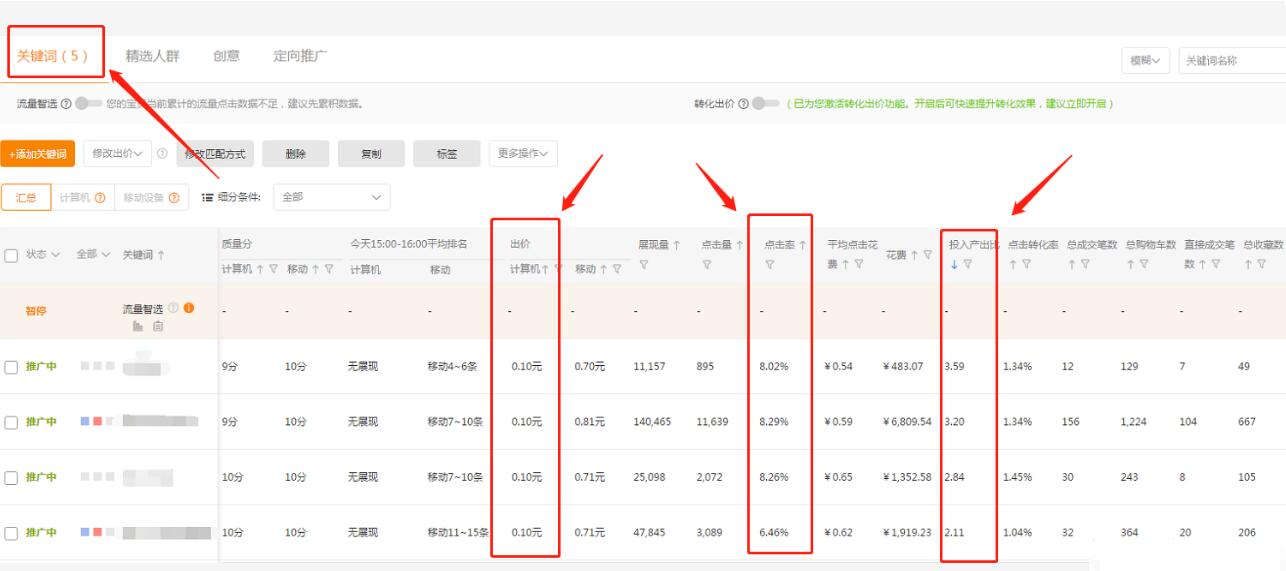The width and height of the screenshot is (1286, 571).
Task: Switch to the 精选人群 tab
Action: click(152, 56)
